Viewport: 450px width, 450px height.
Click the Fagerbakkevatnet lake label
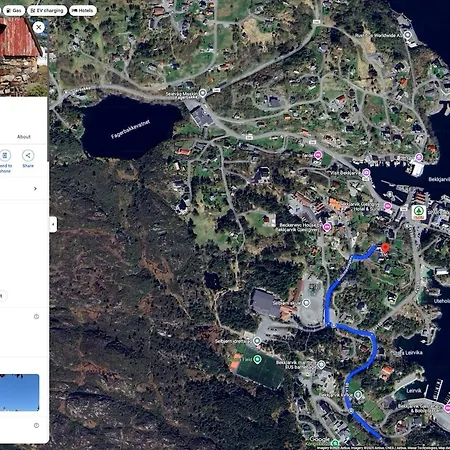130,129
